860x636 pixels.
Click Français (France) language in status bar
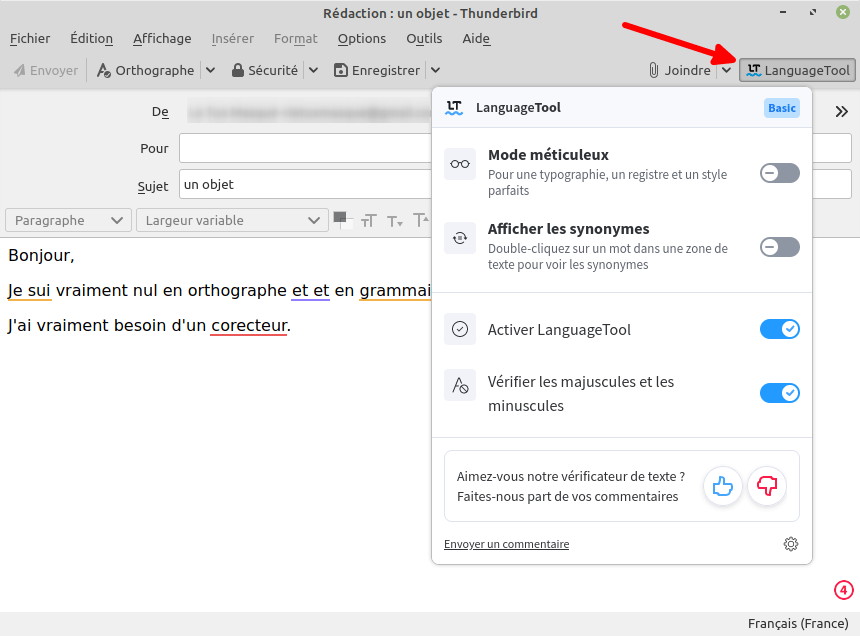[798, 623]
